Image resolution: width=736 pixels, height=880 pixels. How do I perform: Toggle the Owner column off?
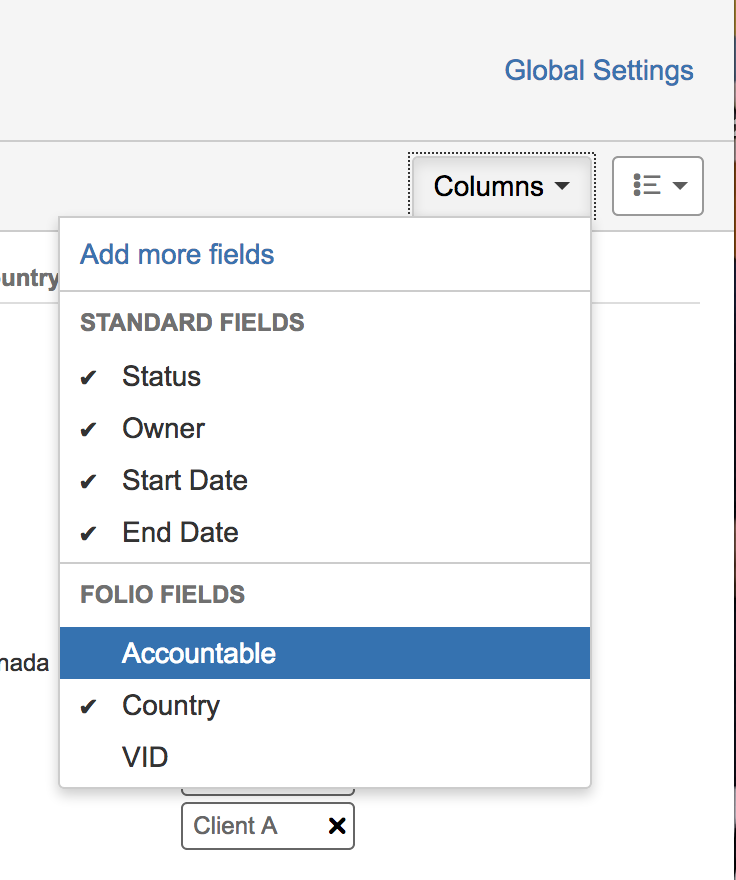pyautogui.click(x=163, y=429)
